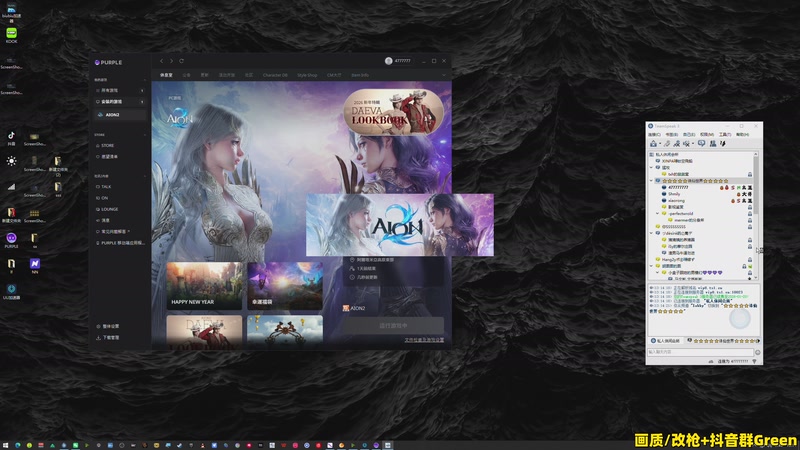Collapse the sidebar section above TALK
The height and width of the screenshot is (450, 800).
(x=144, y=176)
